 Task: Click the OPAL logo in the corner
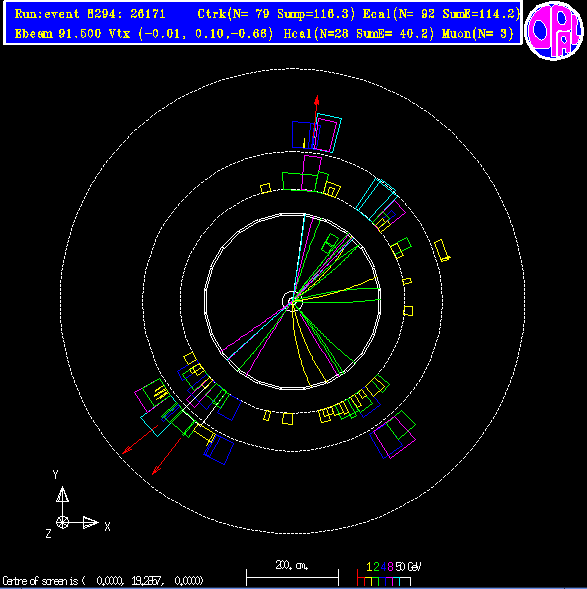point(554,31)
